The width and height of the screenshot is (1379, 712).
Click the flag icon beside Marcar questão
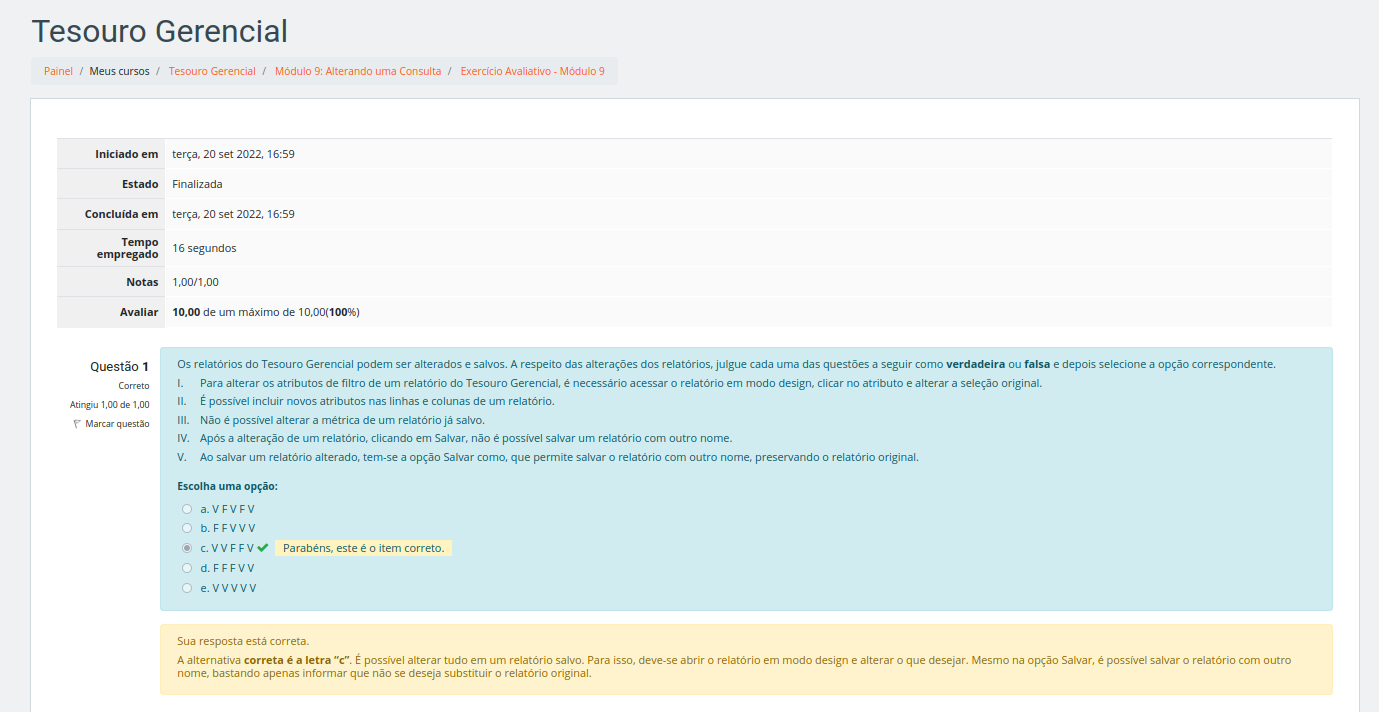(78, 424)
